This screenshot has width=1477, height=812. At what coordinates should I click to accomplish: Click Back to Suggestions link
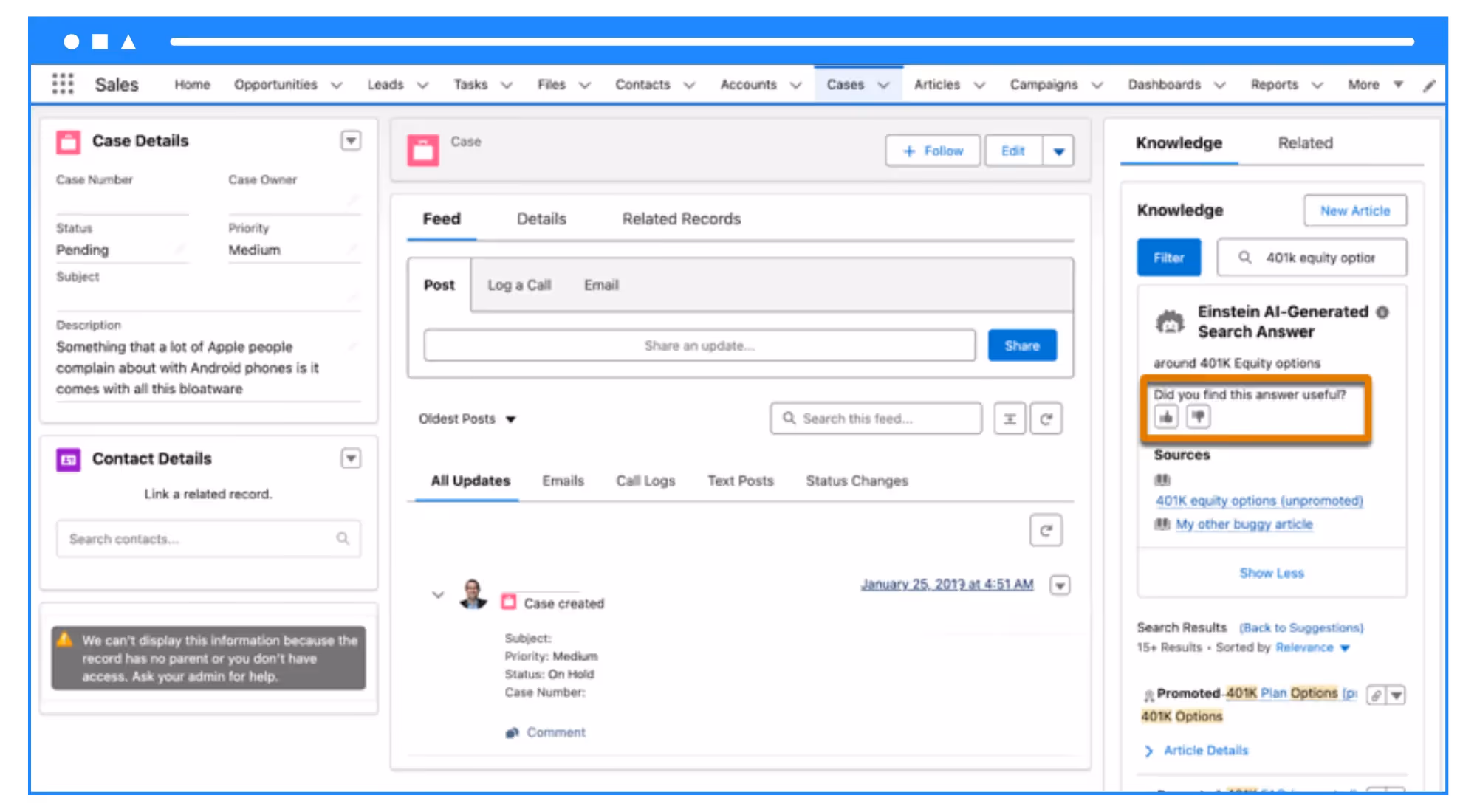tap(1301, 627)
